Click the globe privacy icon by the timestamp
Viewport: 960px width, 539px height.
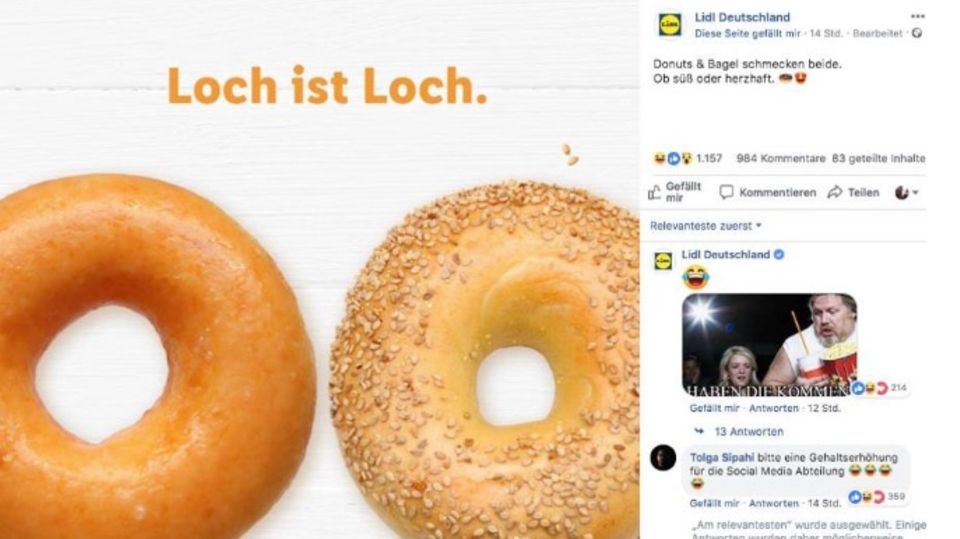click(x=917, y=33)
